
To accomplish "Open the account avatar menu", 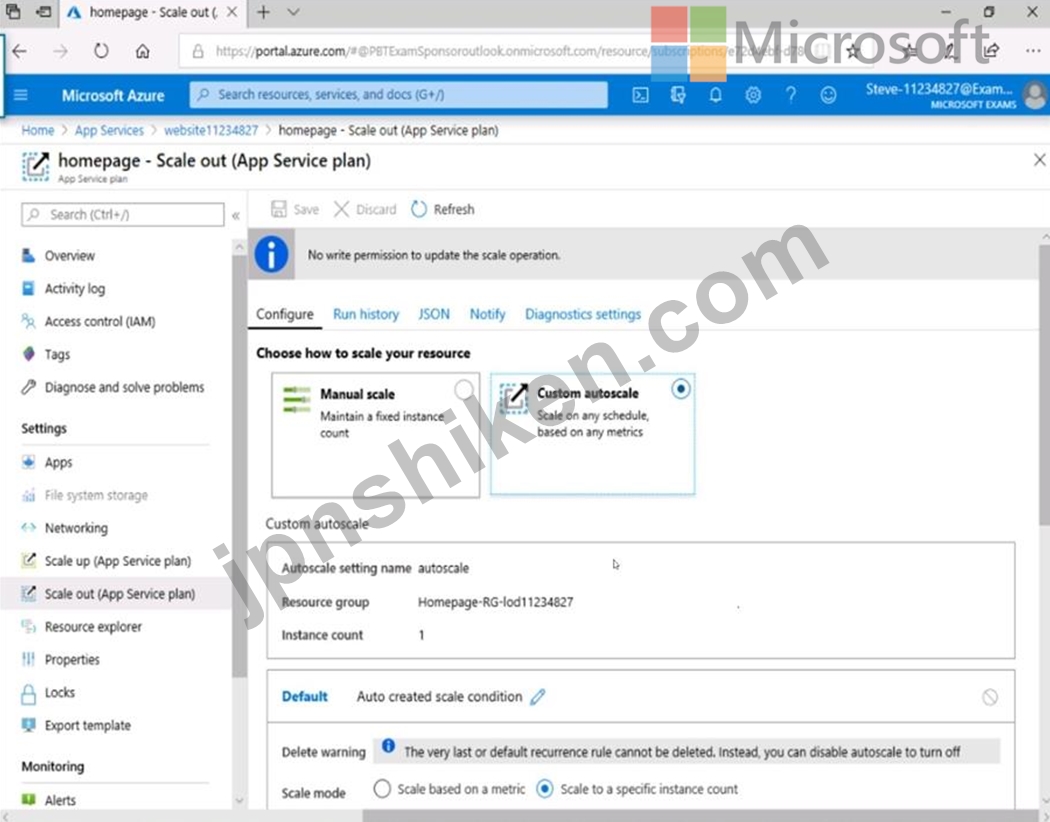I will click(1035, 95).
